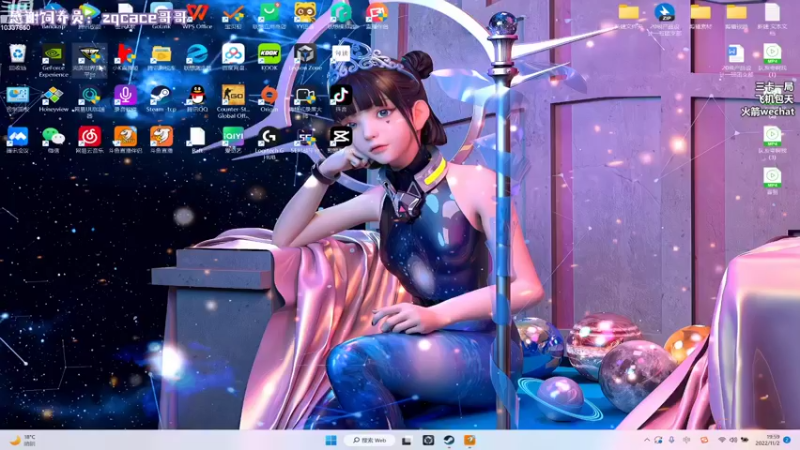Open the QQ penguin icon
The width and height of the screenshot is (800, 450).
point(197,96)
